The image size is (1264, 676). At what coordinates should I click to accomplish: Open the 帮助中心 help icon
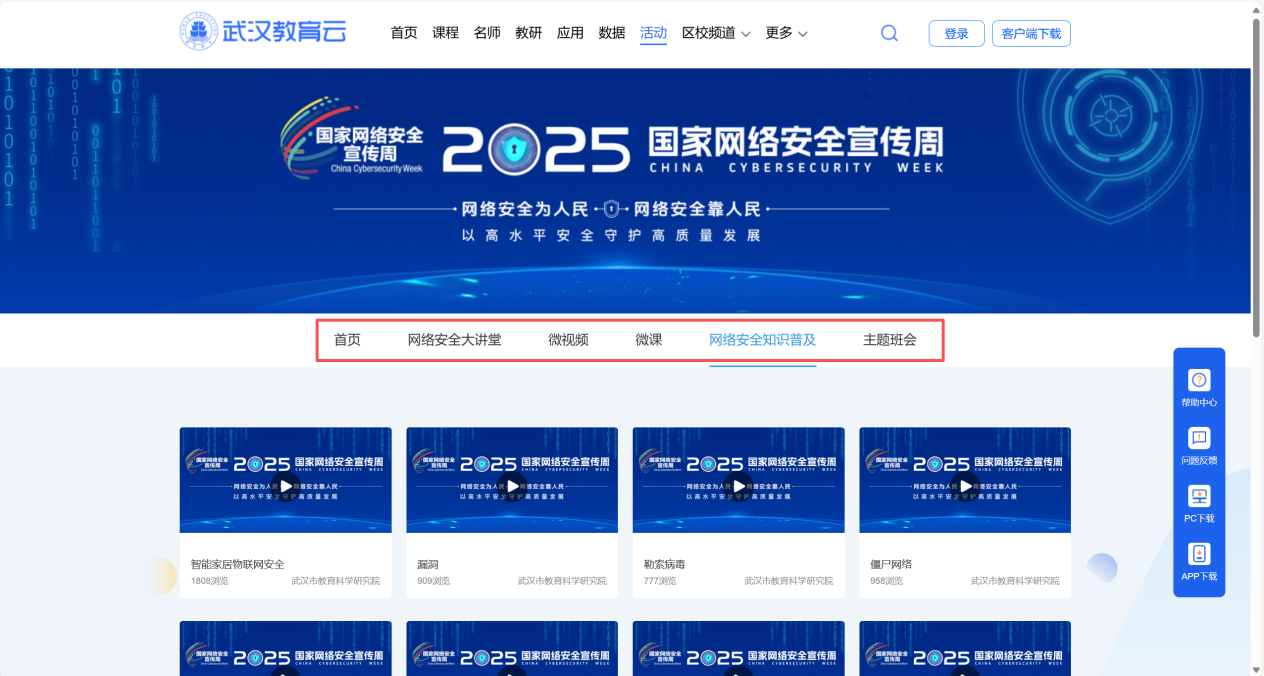pyautogui.click(x=1199, y=380)
